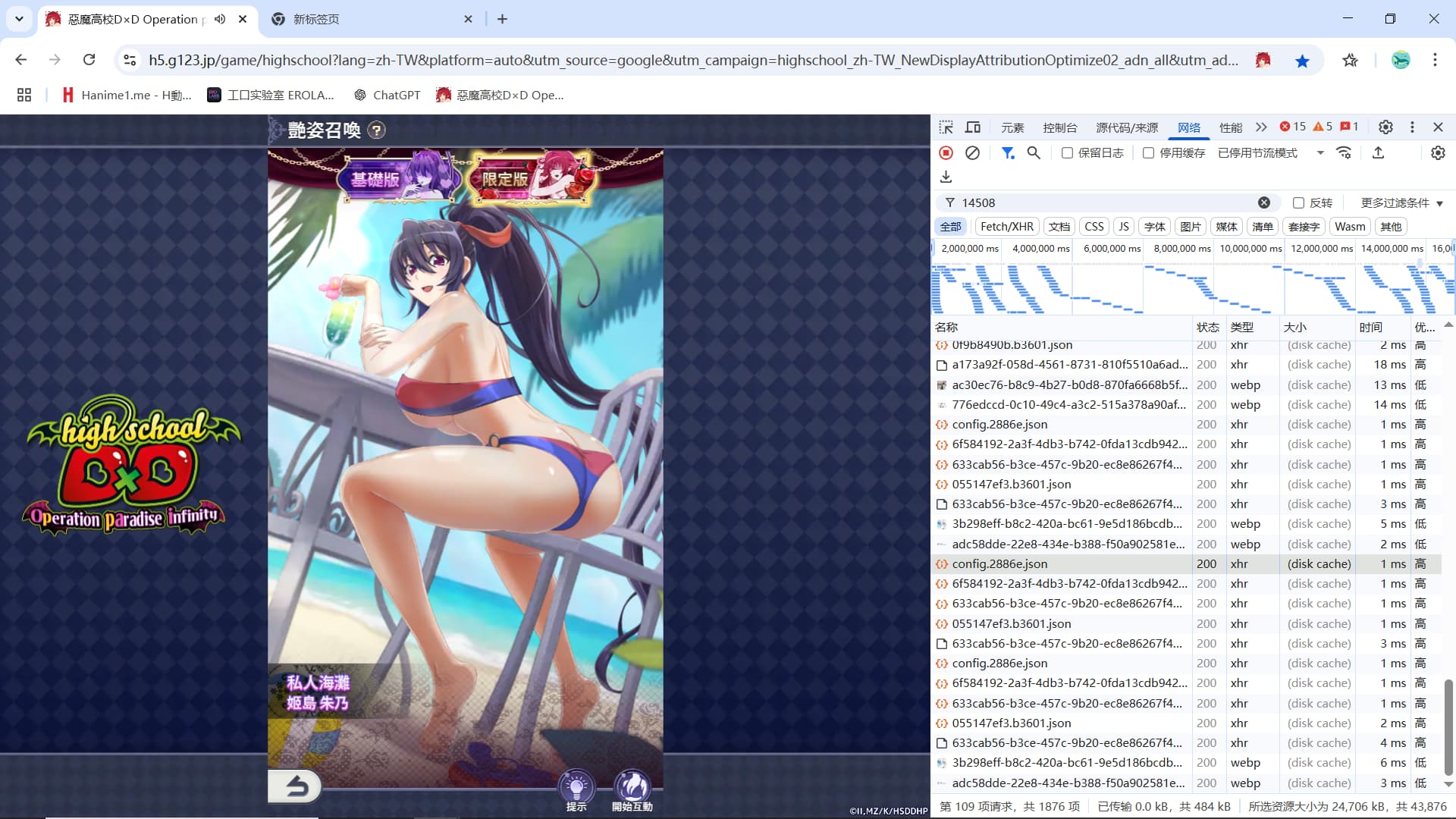Image resolution: width=1456 pixels, height=819 pixels.
Task: Open DevTools settings gear
Action: pos(1385,127)
